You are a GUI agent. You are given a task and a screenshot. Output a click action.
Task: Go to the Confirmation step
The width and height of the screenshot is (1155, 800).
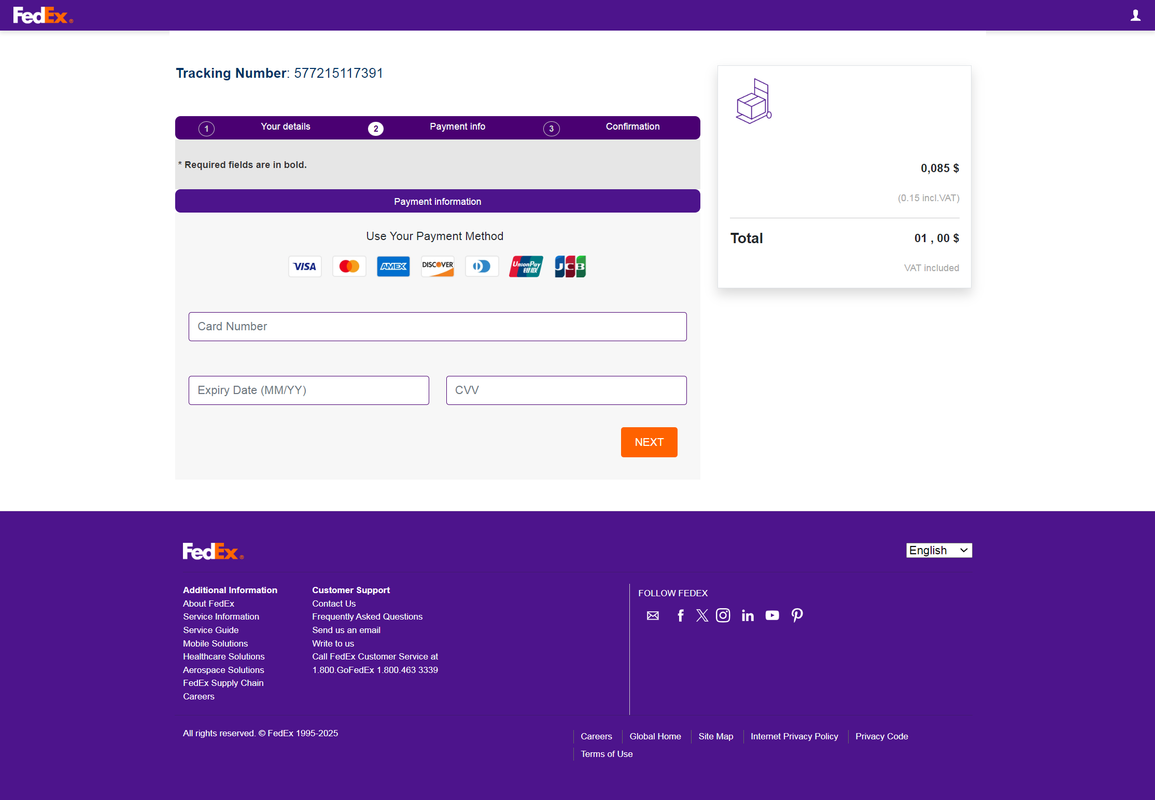[x=632, y=127]
